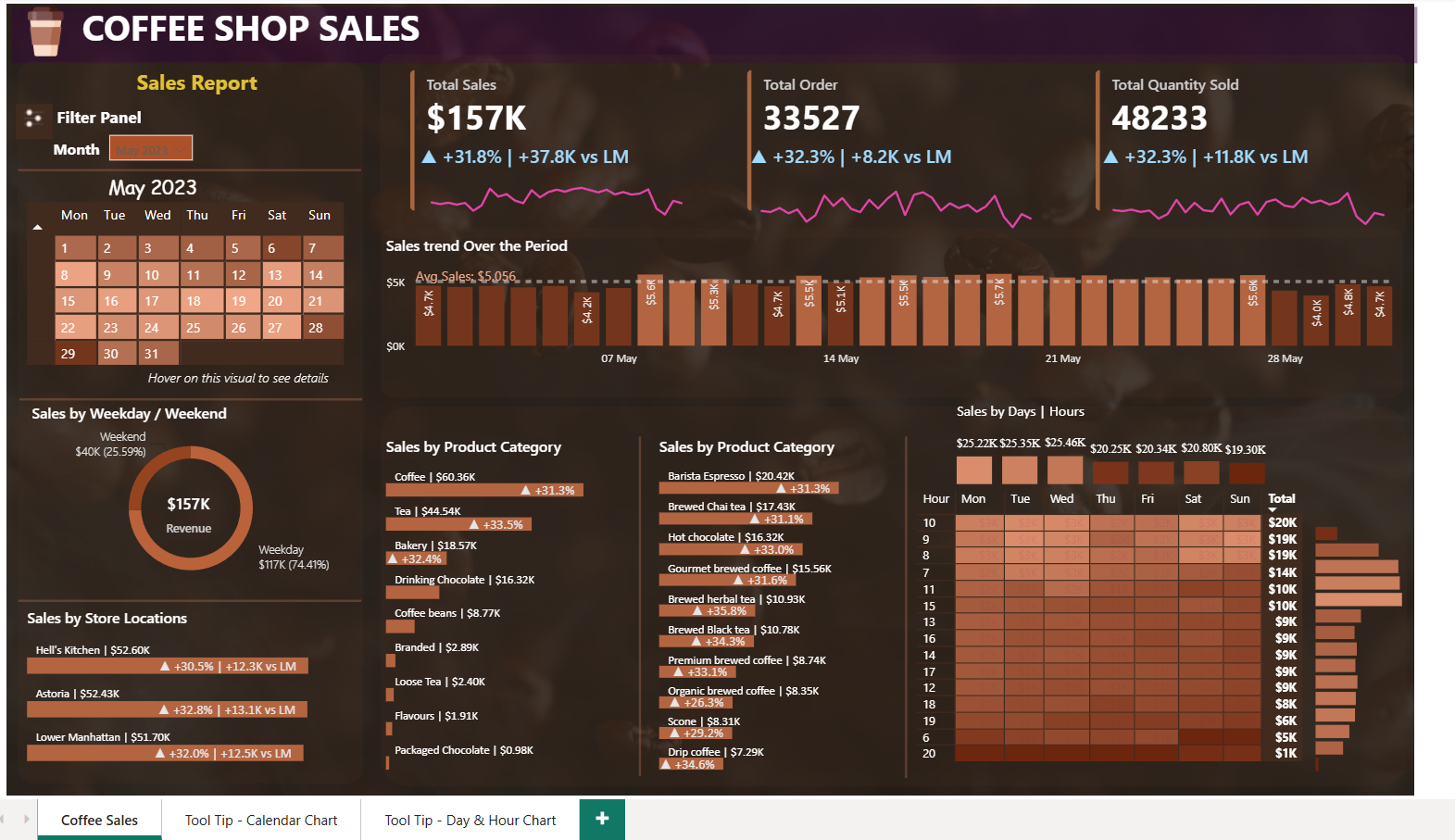Open the Tool Tip - Calendar Chart tab
Image resolution: width=1455 pixels, height=840 pixels.
point(261,820)
